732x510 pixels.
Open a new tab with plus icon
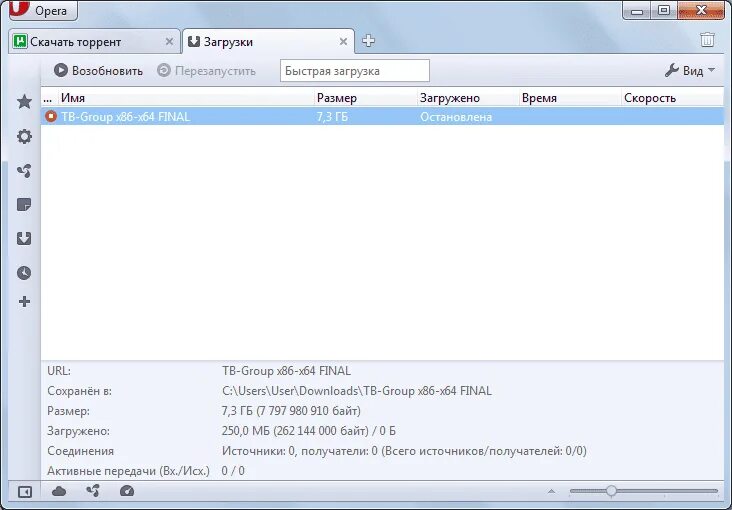pos(368,41)
